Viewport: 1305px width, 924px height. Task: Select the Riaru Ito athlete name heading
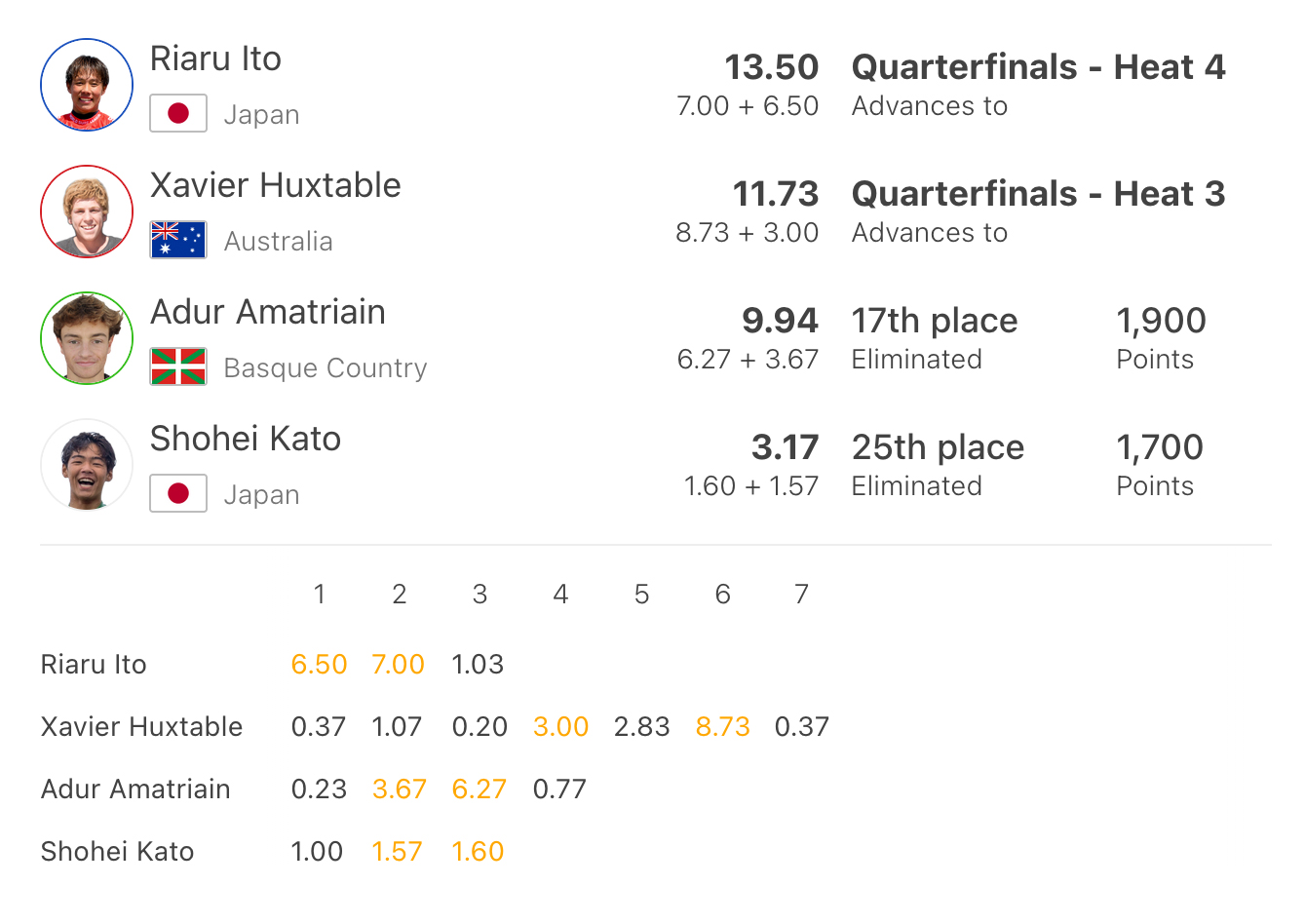point(215,58)
